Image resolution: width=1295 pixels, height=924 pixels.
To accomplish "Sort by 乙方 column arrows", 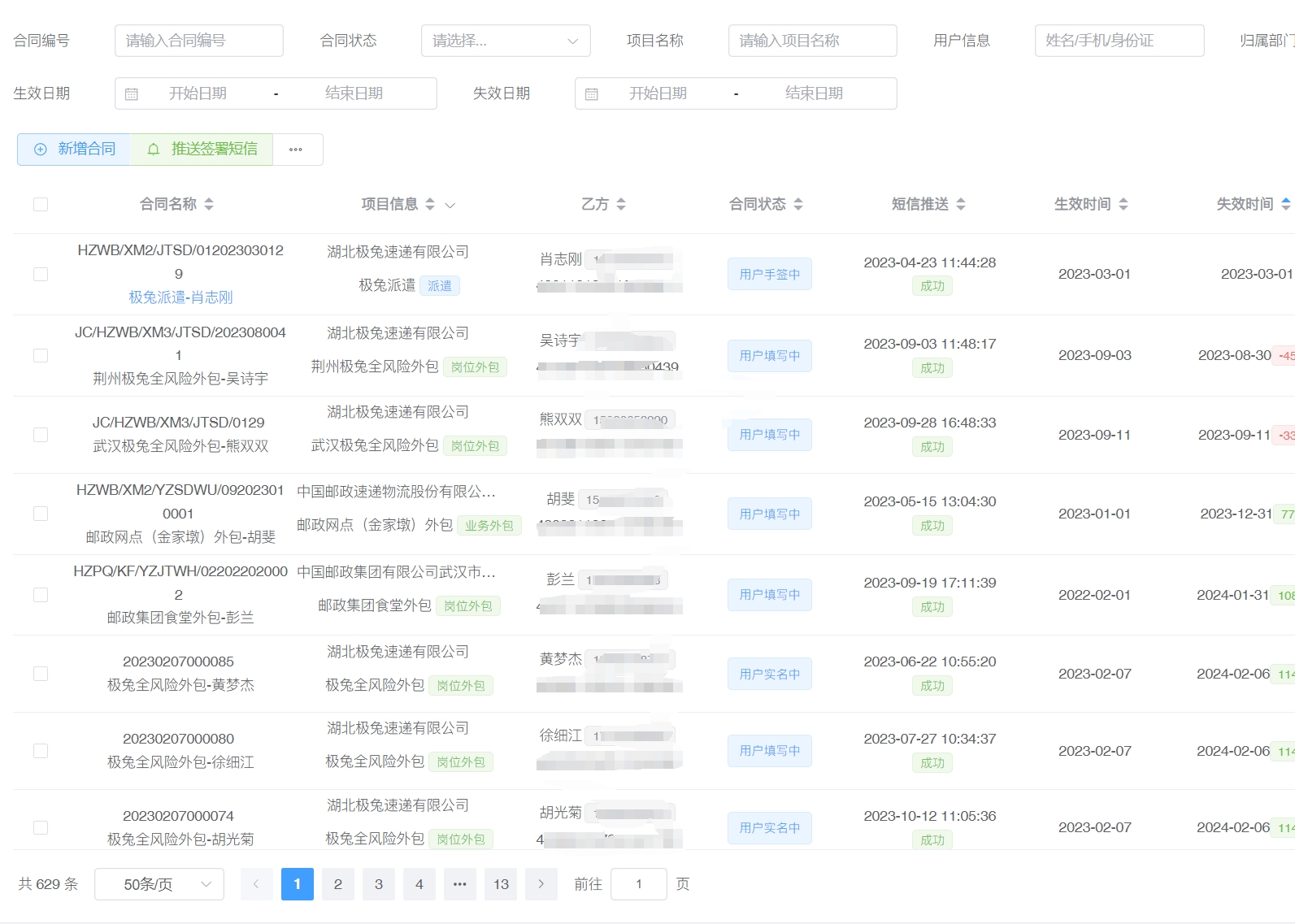I will [x=621, y=204].
